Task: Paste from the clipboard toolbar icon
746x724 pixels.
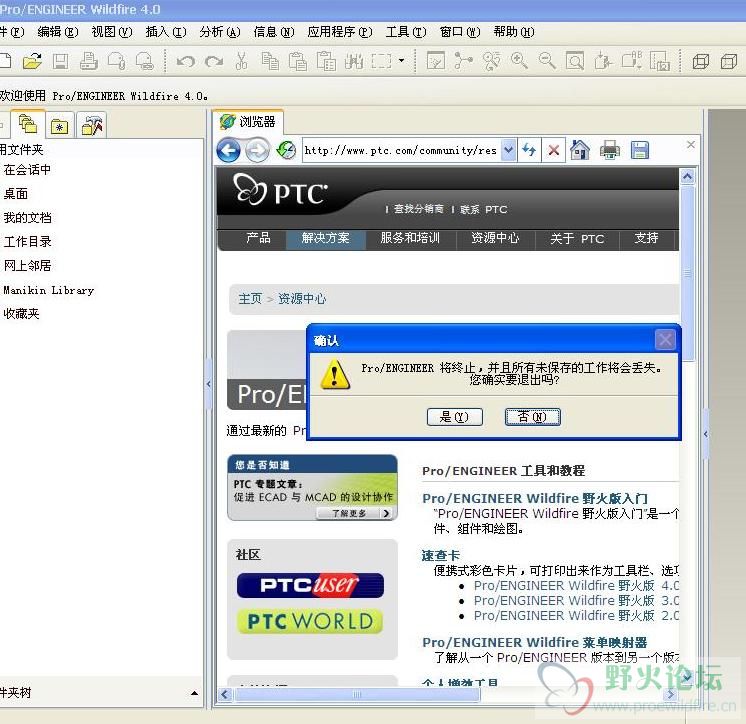Action: tap(298, 61)
